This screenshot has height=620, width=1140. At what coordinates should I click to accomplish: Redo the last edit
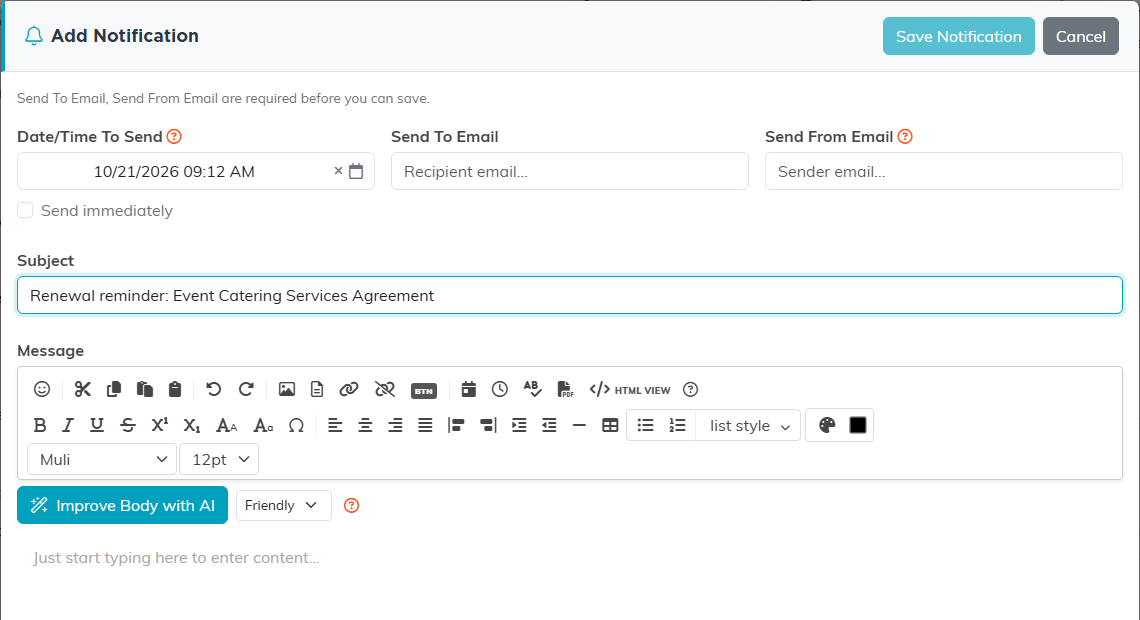coord(246,390)
